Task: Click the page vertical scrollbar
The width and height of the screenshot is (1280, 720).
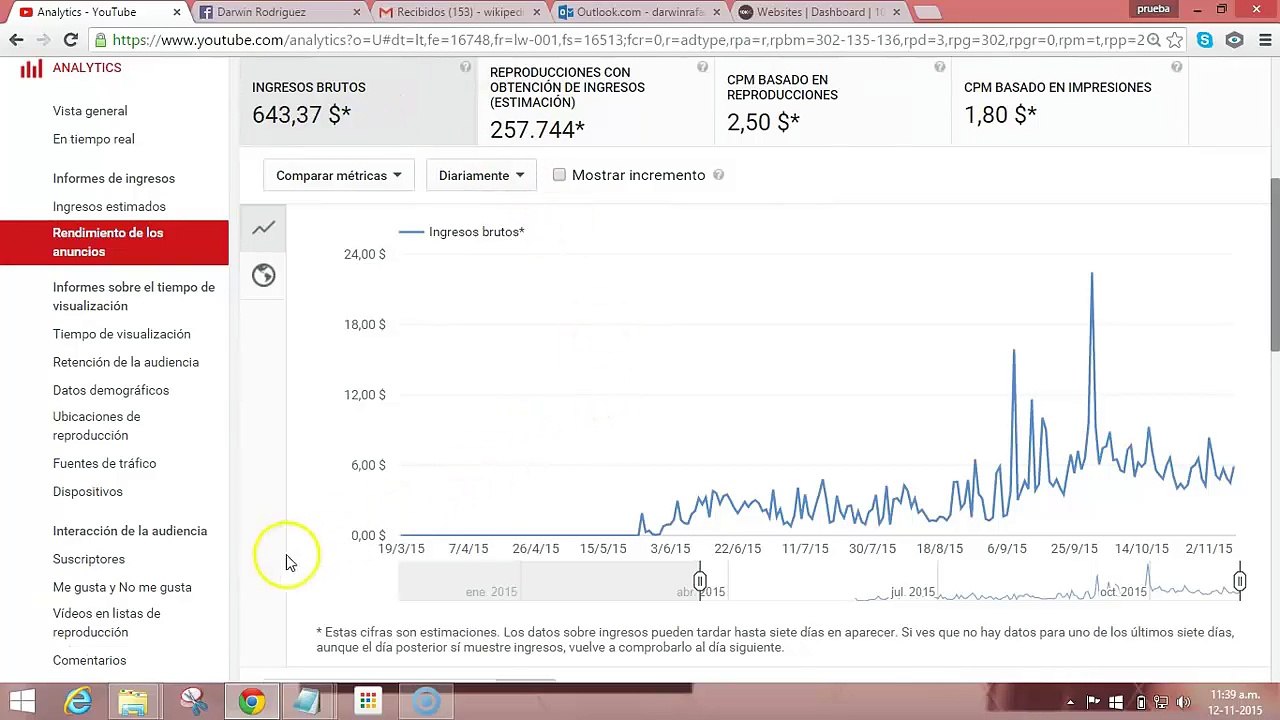Action: [x=1274, y=264]
